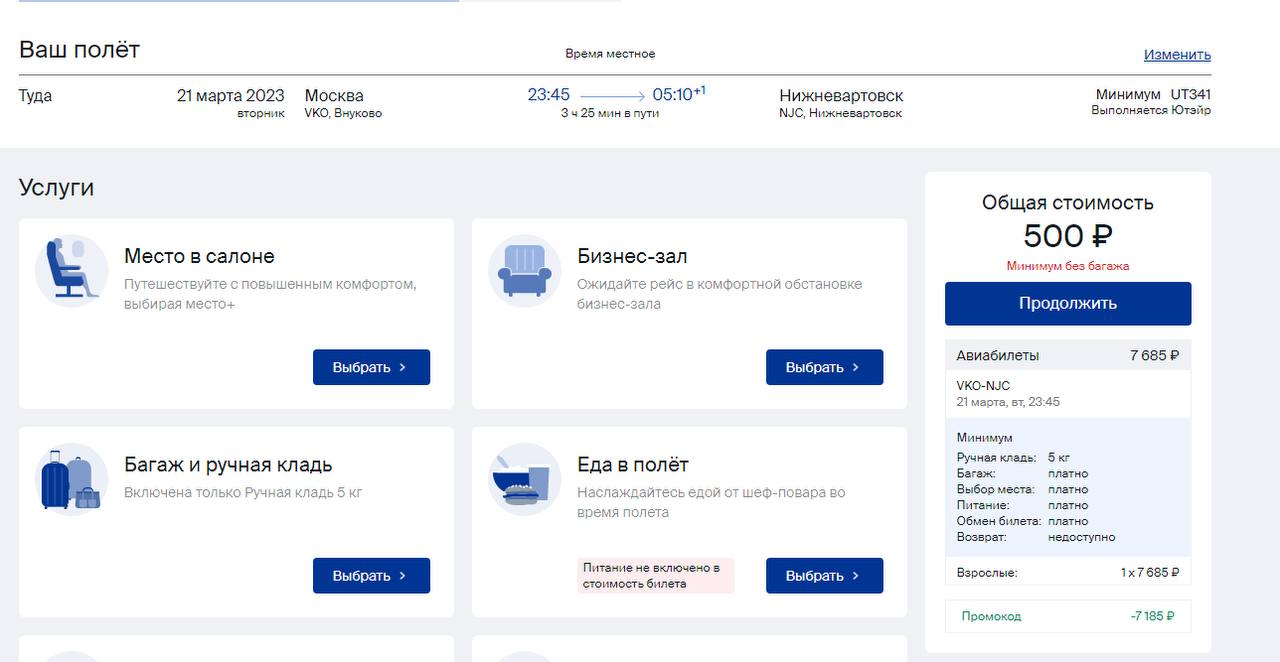
Task: Click the airplane seat icon
Action: coord(71,270)
